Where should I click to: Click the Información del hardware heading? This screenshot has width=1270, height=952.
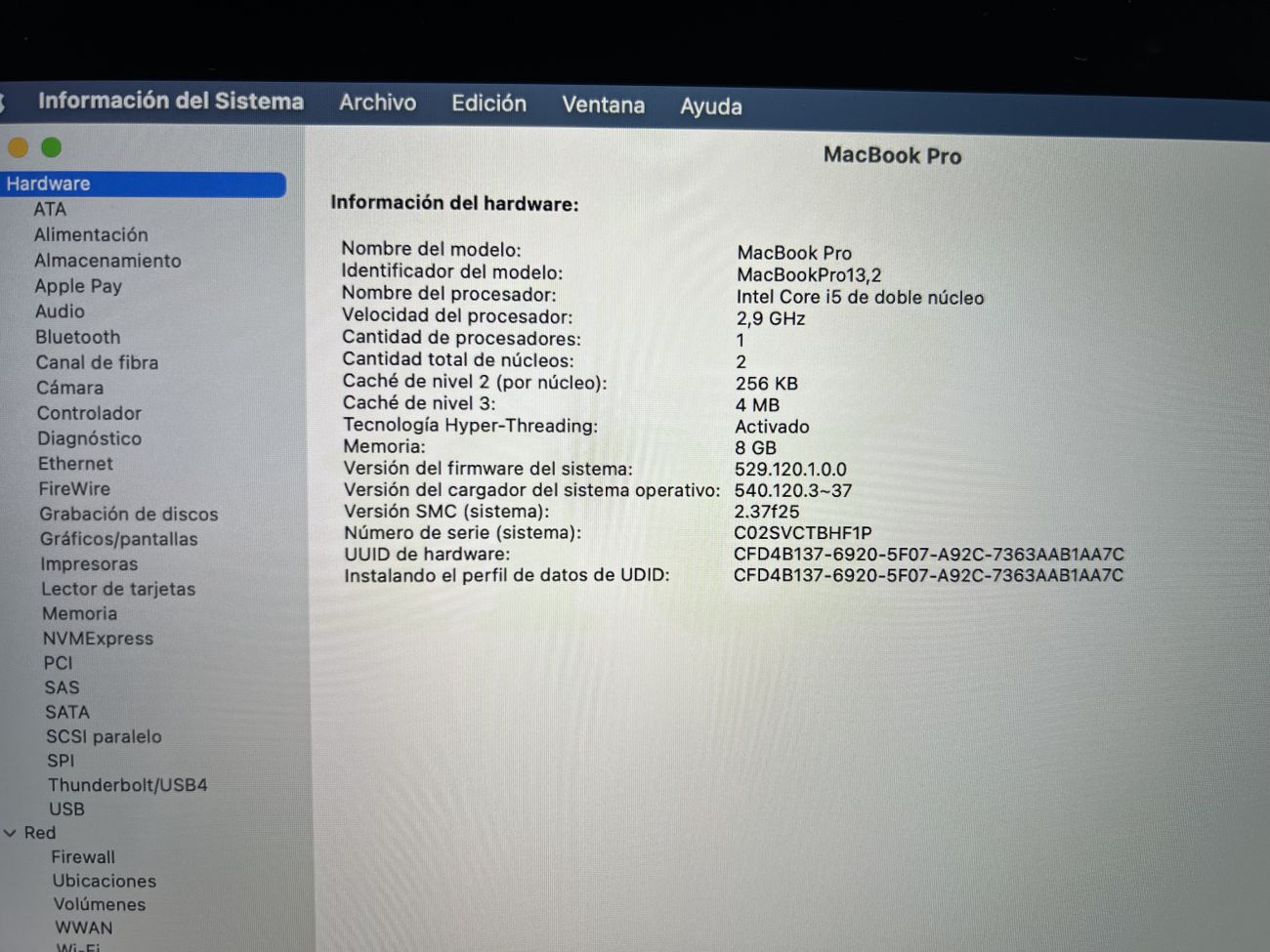point(454,203)
